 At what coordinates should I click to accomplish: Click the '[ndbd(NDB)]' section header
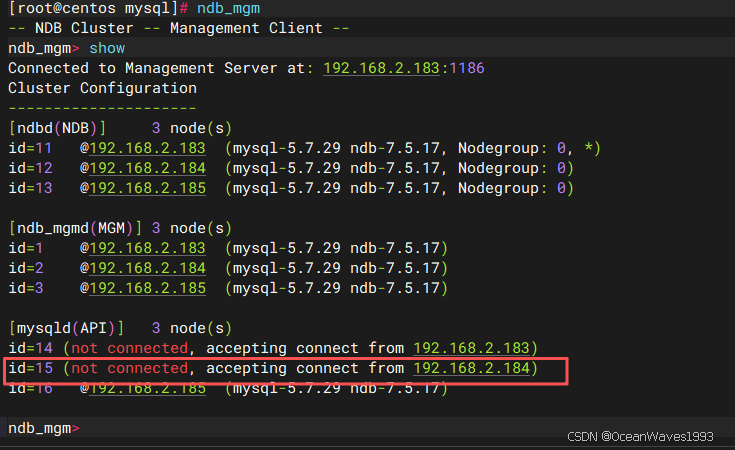tap(58, 128)
